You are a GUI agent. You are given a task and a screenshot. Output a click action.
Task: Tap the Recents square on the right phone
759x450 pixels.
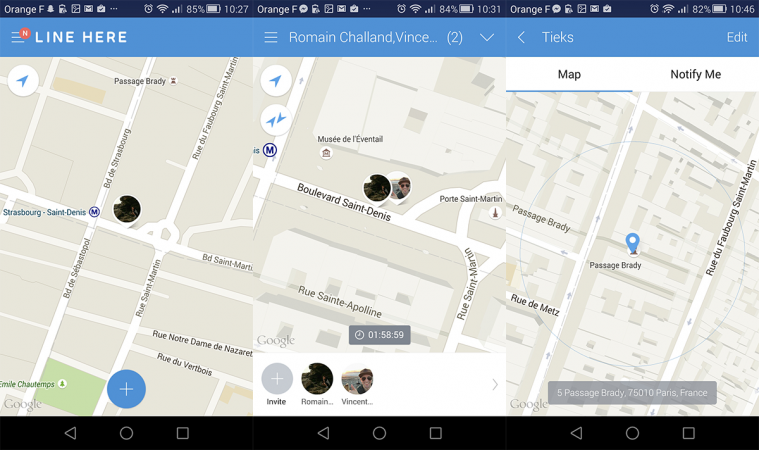click(x=688, y=433)
